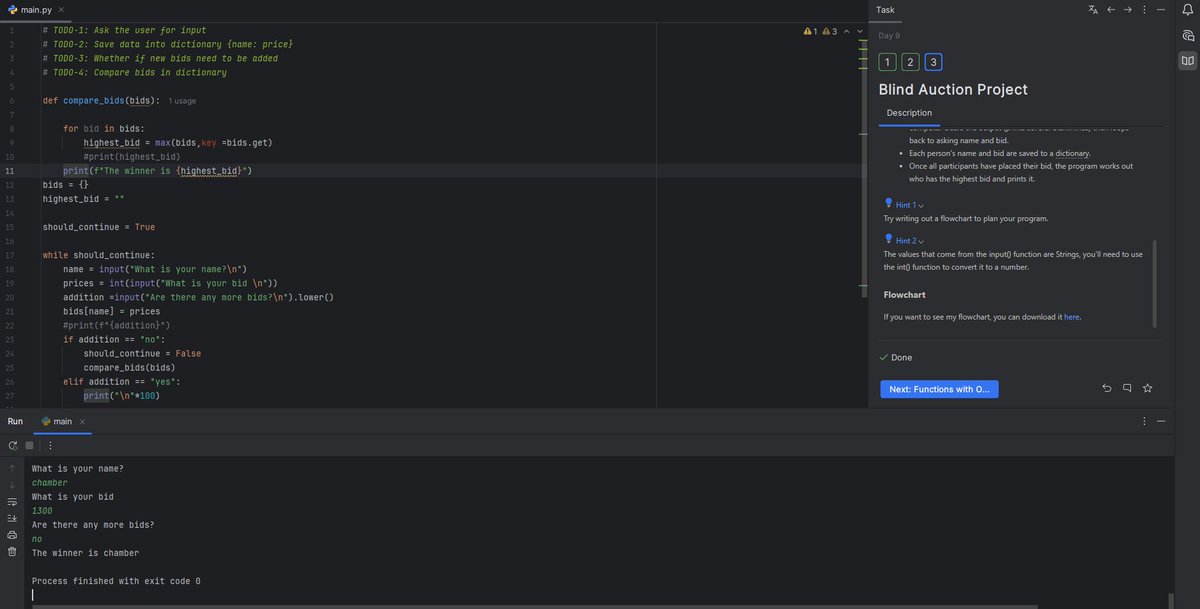The image size is (1200, 609).
Task: Click 'The winner is chamber' console output
Action: pos(85,553)
